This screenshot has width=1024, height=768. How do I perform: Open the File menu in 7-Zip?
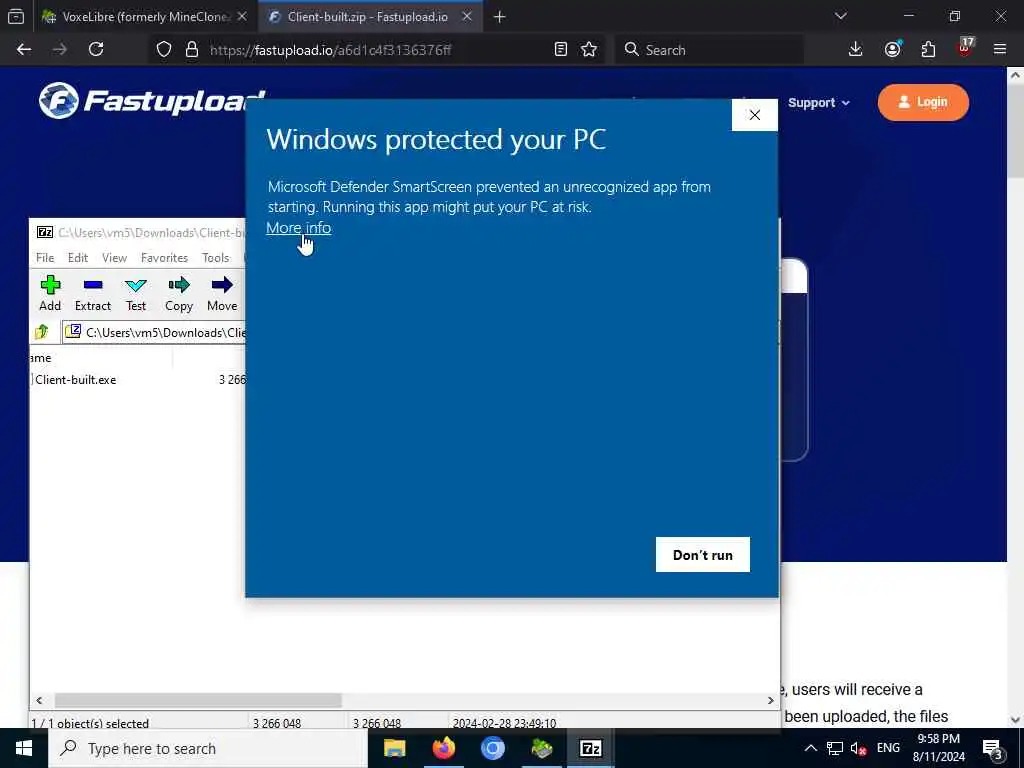pos(45,258)
